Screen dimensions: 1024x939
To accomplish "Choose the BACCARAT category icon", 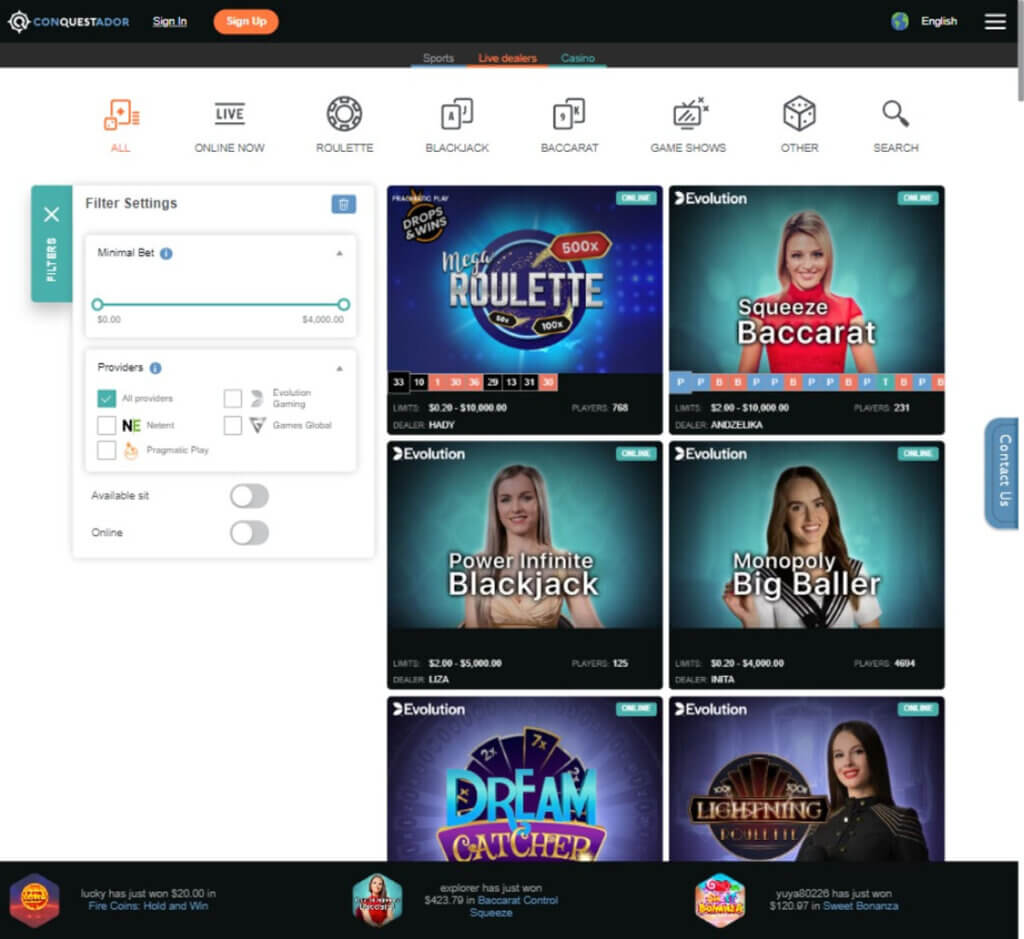I will [x=569, y=114].
